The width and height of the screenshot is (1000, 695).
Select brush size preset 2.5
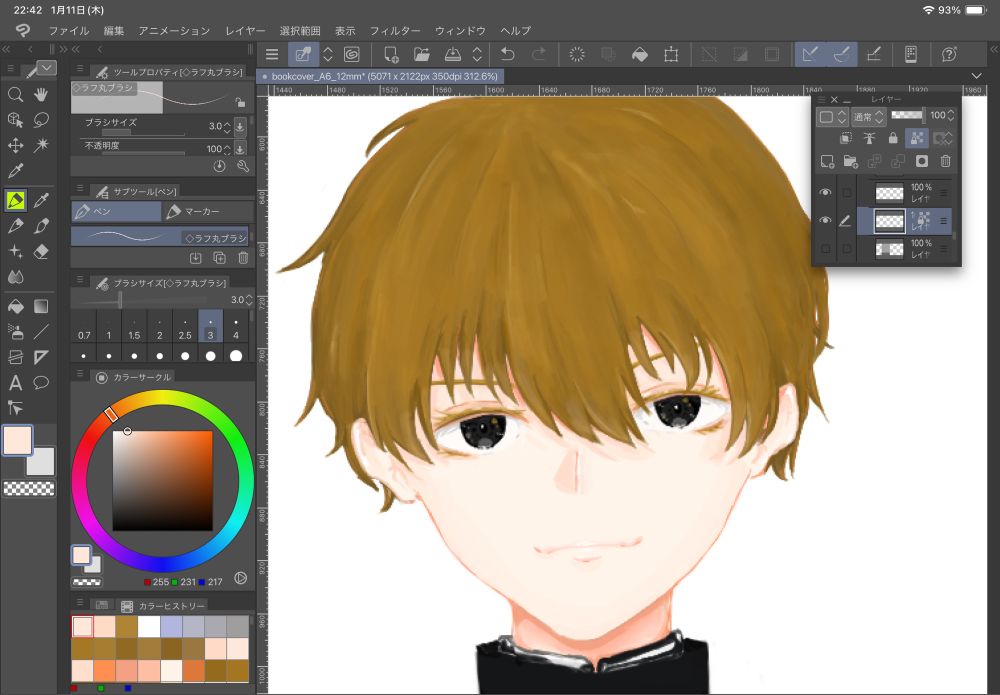coord(185,328)
